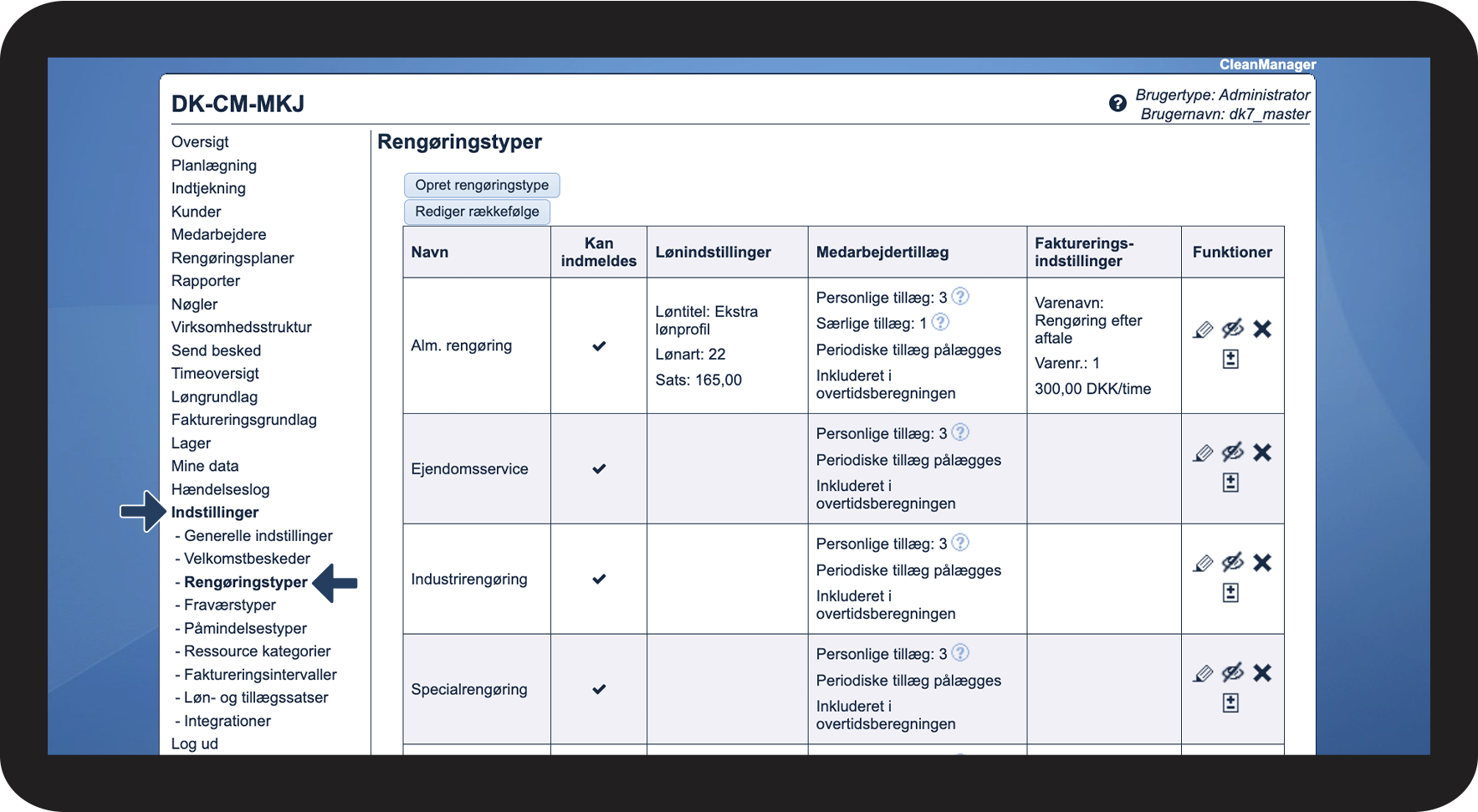
Task: Toggle visibility of Ejendomsservice type
Action: [x=1232, y=453]
